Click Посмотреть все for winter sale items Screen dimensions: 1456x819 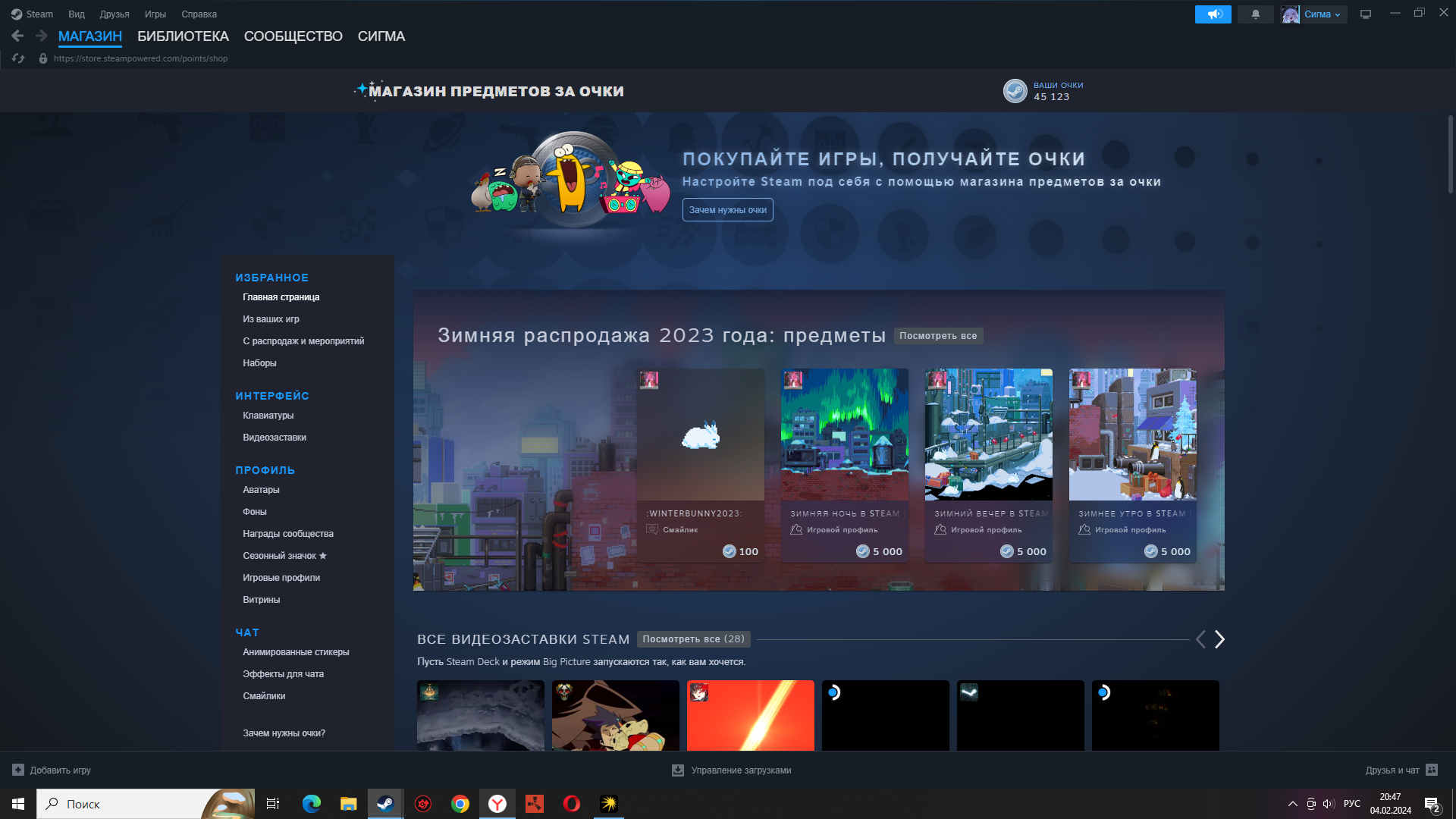click(x=938, y=336)
